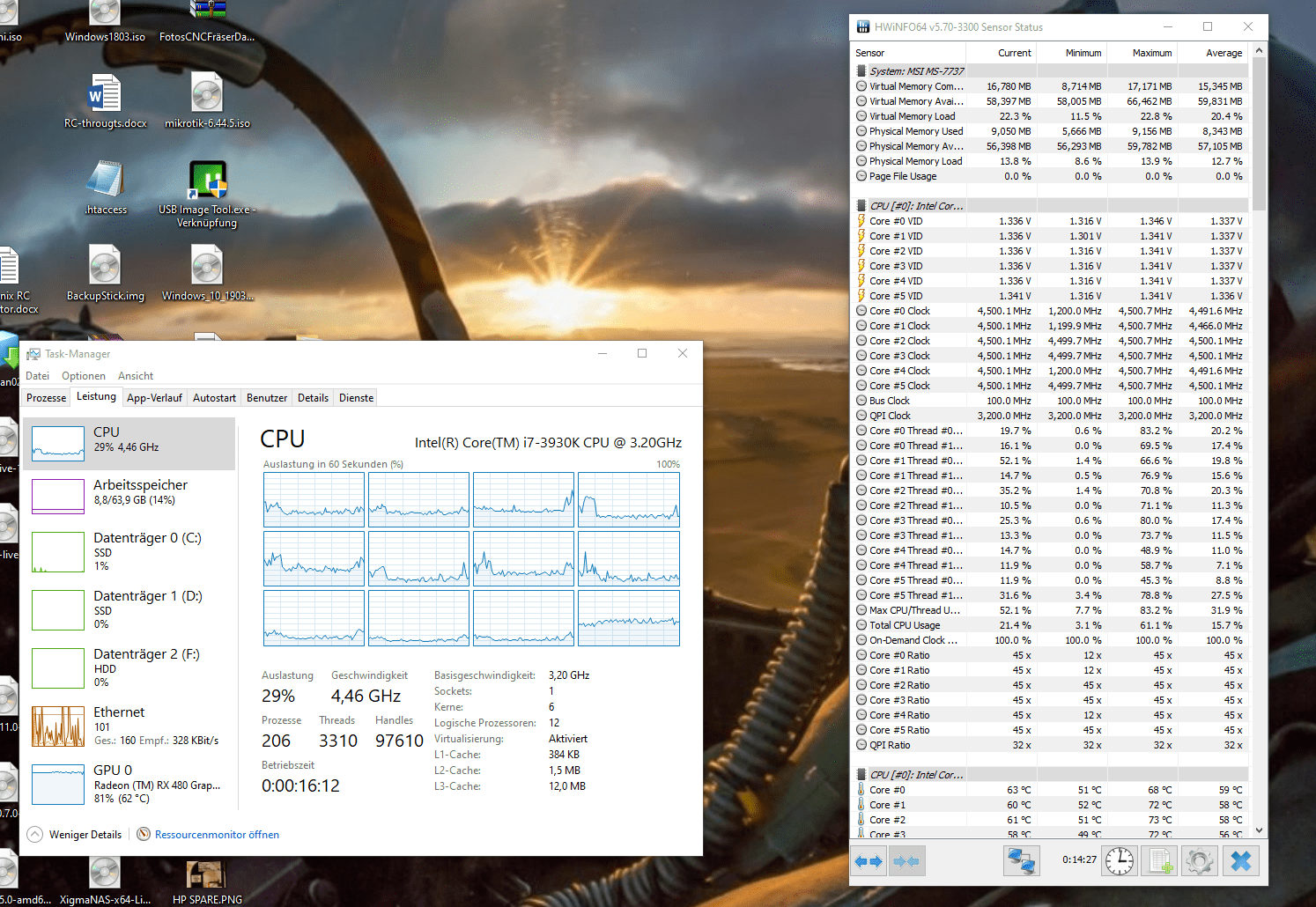This screenshot has width=1316, height=907.
Task: Select the Physical Memory Used row
Action: pyautogui.click(x=1050, y=131)
